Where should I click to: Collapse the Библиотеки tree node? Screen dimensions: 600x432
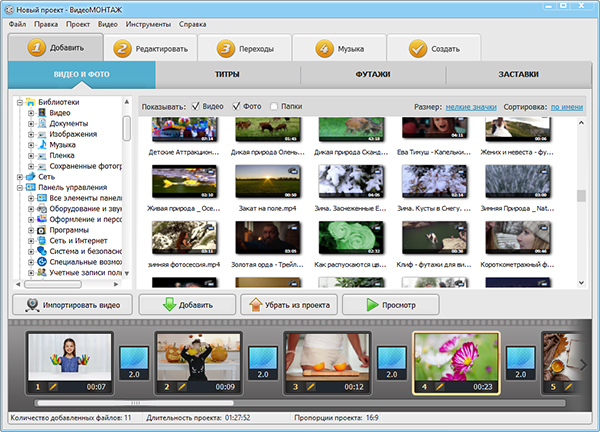coord(19,102)
